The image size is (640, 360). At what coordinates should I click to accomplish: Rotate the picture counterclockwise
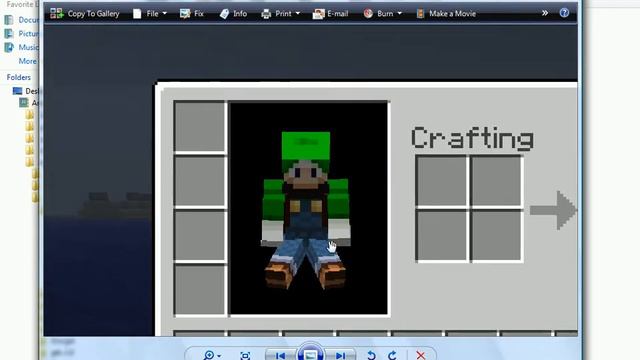[371, 356]
